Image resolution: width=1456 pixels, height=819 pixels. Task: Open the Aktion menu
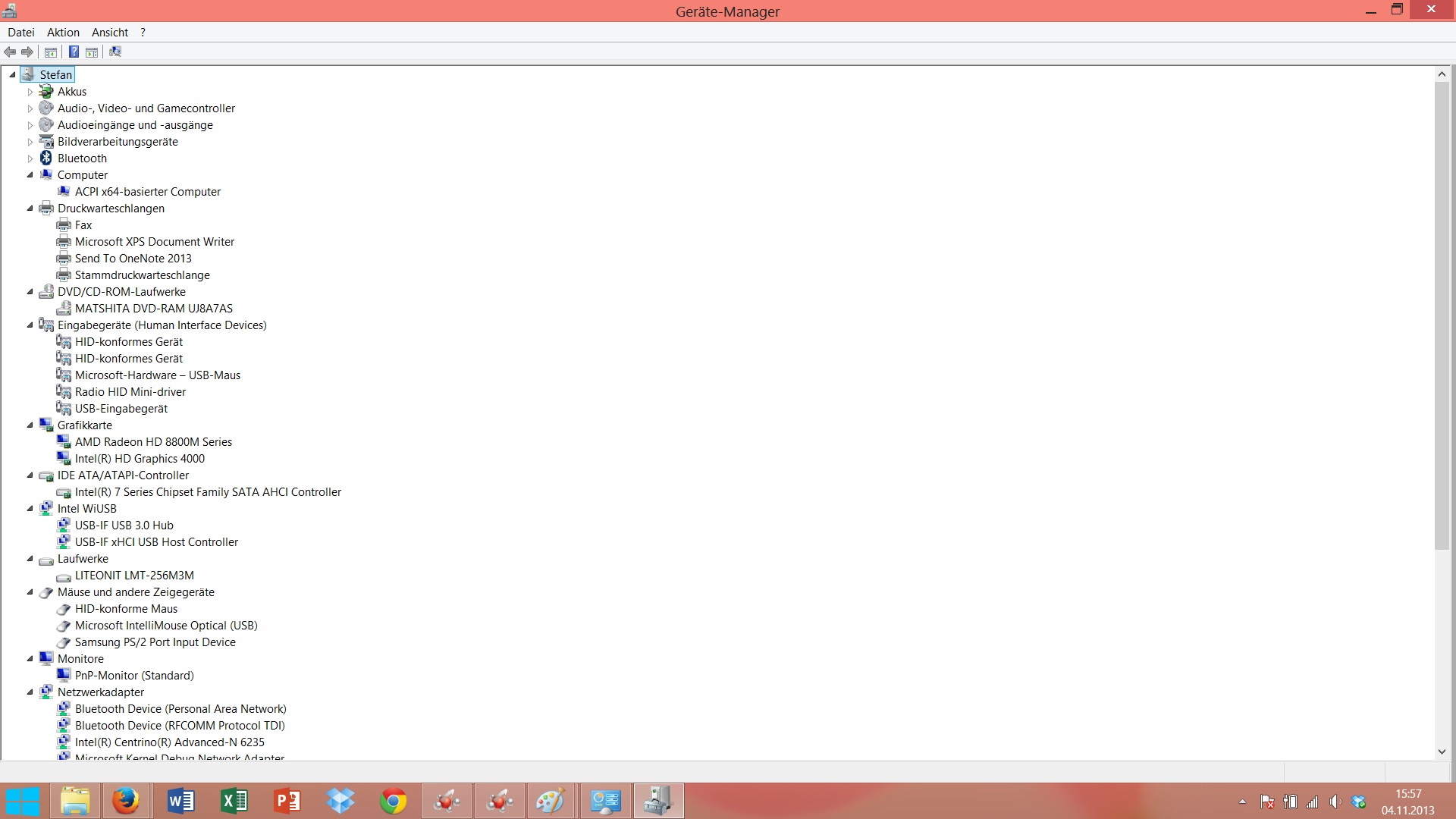pos(63,33)
